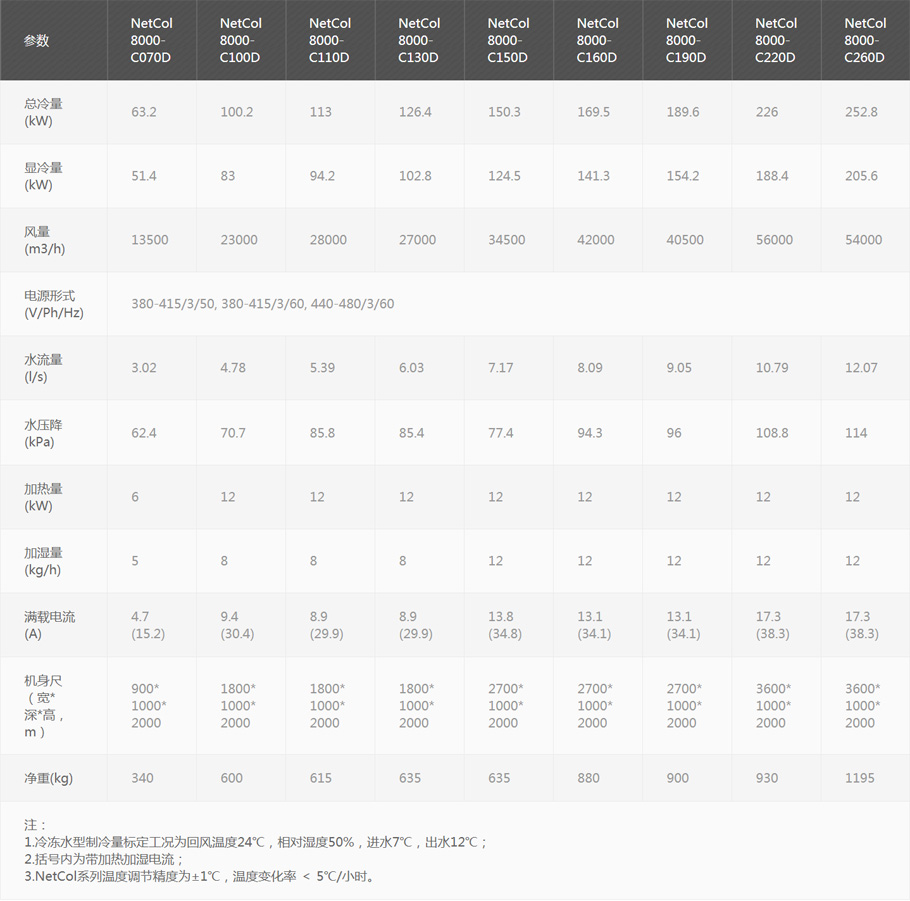
Task: Click the 水流量 (l/s) row label
Action: click(43, 367)
